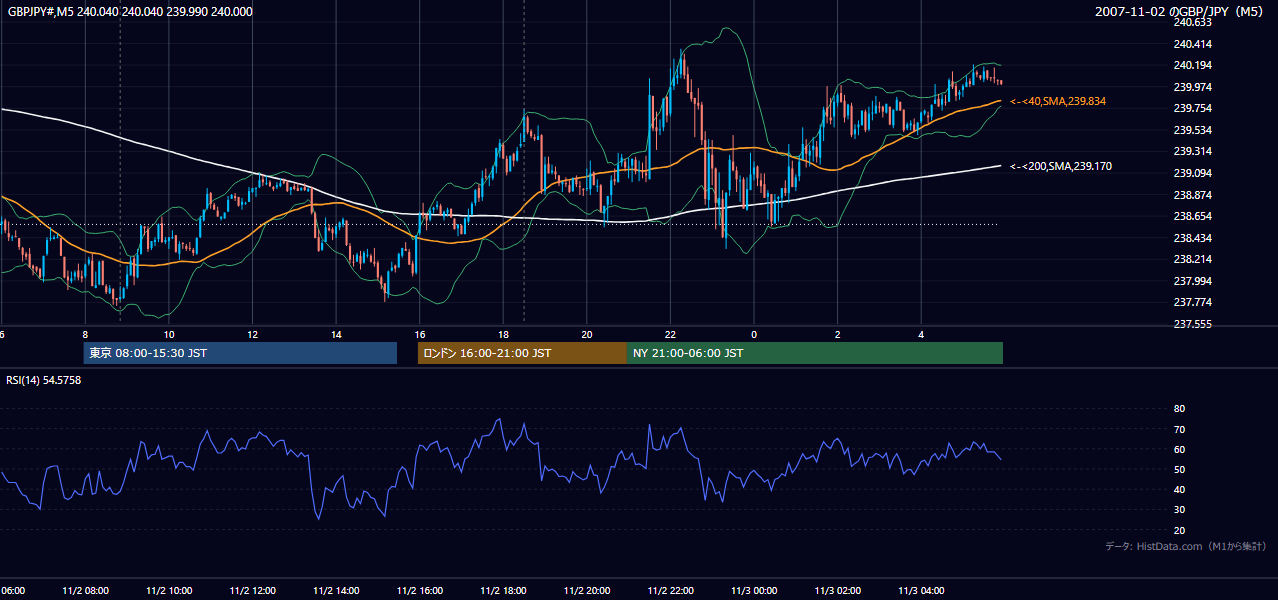Screen dimensions: 1278x600
Task: Click RSI scale value 20
Action: 1179,530
